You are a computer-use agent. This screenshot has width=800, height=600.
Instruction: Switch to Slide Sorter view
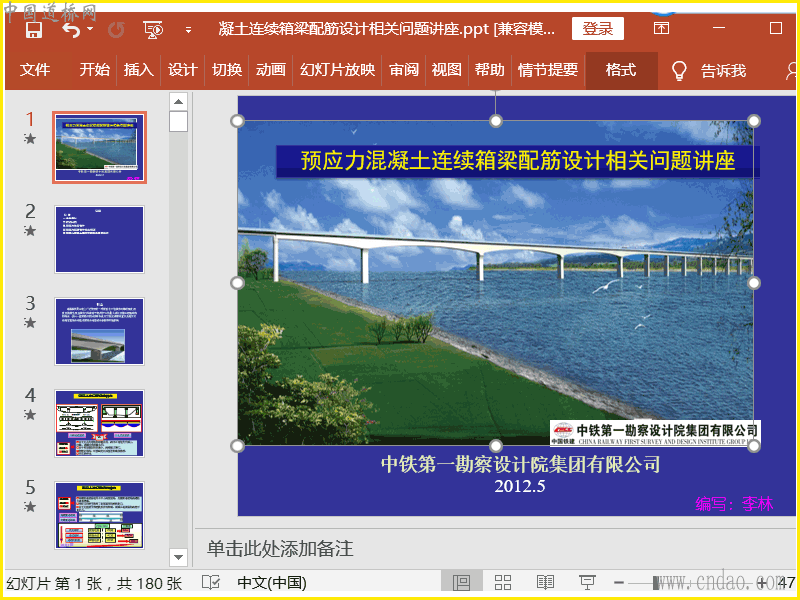tap(503, 582)
